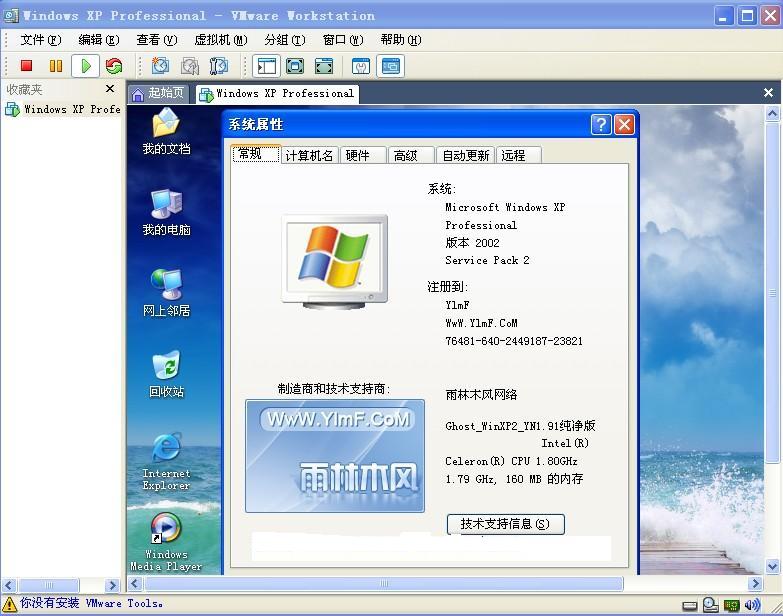Toggle the favorites sidebar toolbar button
783x616 pixels.
coord(266,66)
